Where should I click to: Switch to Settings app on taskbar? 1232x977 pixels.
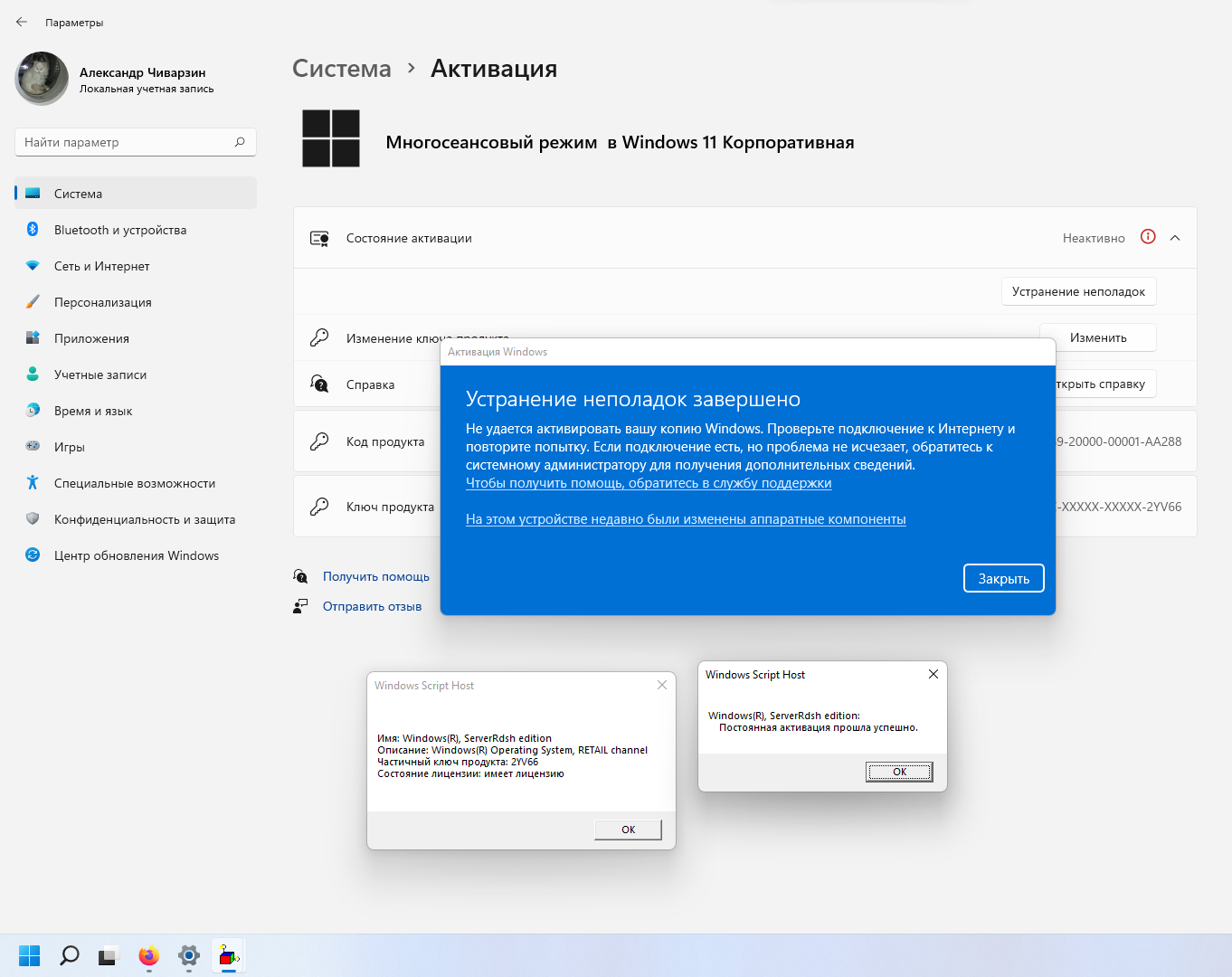(x=189, y=955)
